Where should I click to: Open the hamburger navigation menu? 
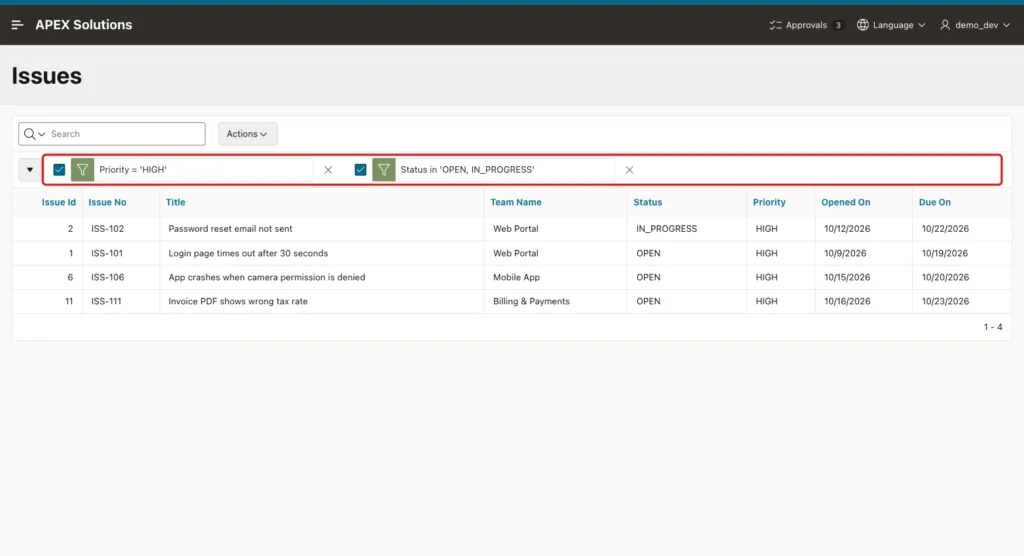(18, 25)
